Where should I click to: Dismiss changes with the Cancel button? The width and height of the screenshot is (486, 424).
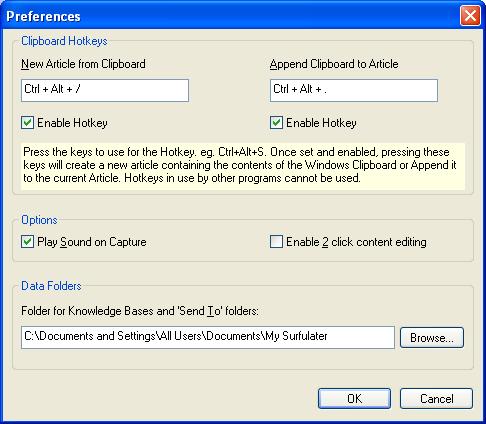pos(436,398)
